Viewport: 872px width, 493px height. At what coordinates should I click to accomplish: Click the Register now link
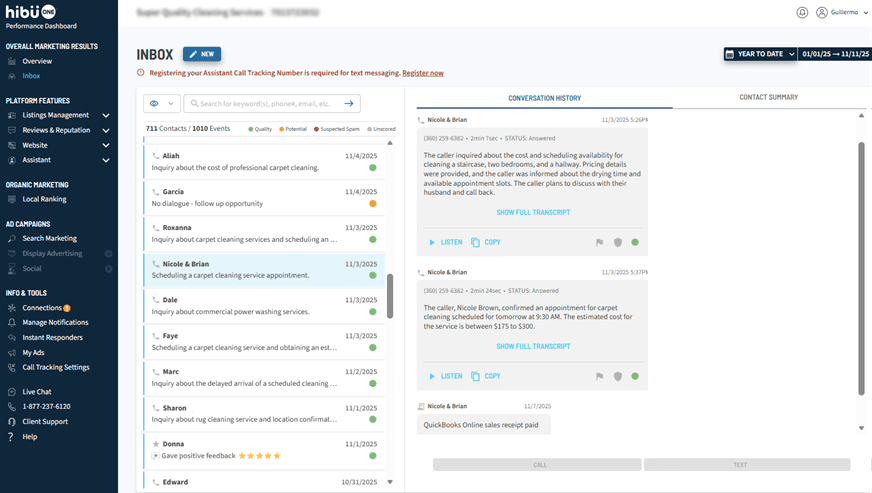pyautogui.click(x=423, y=73)
